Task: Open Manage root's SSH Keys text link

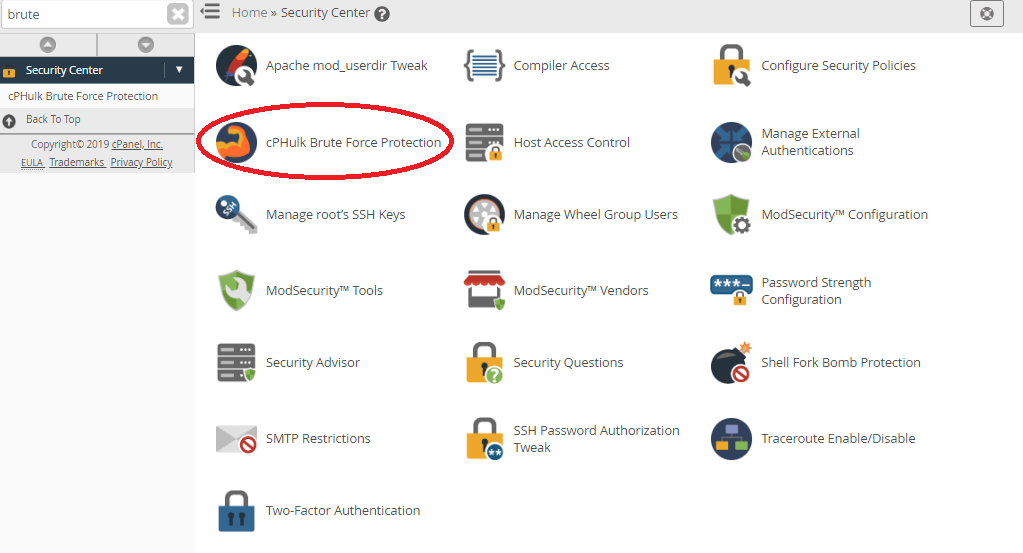Action: click(335, 215)
